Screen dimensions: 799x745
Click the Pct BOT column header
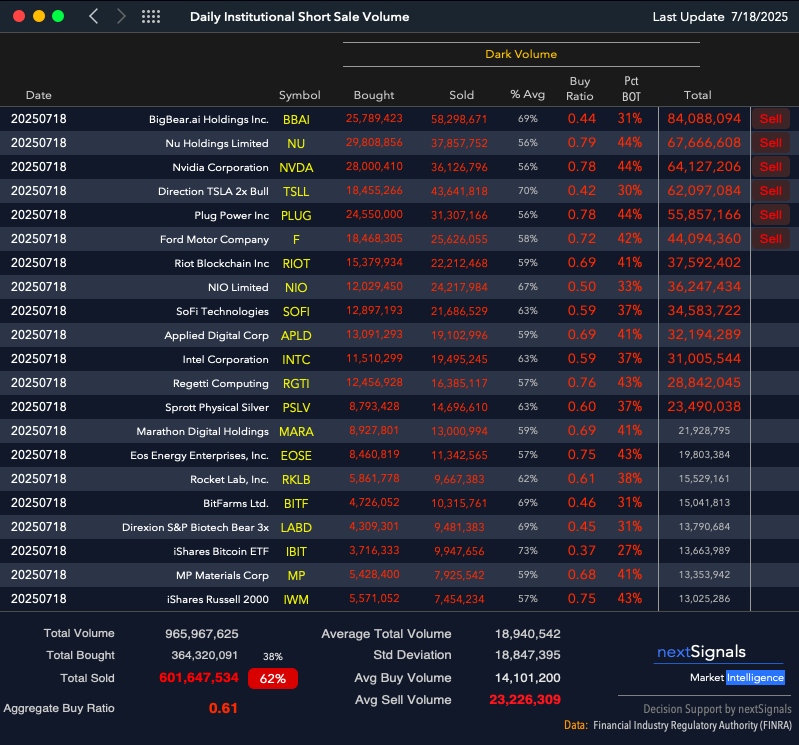tap(631, 89)
